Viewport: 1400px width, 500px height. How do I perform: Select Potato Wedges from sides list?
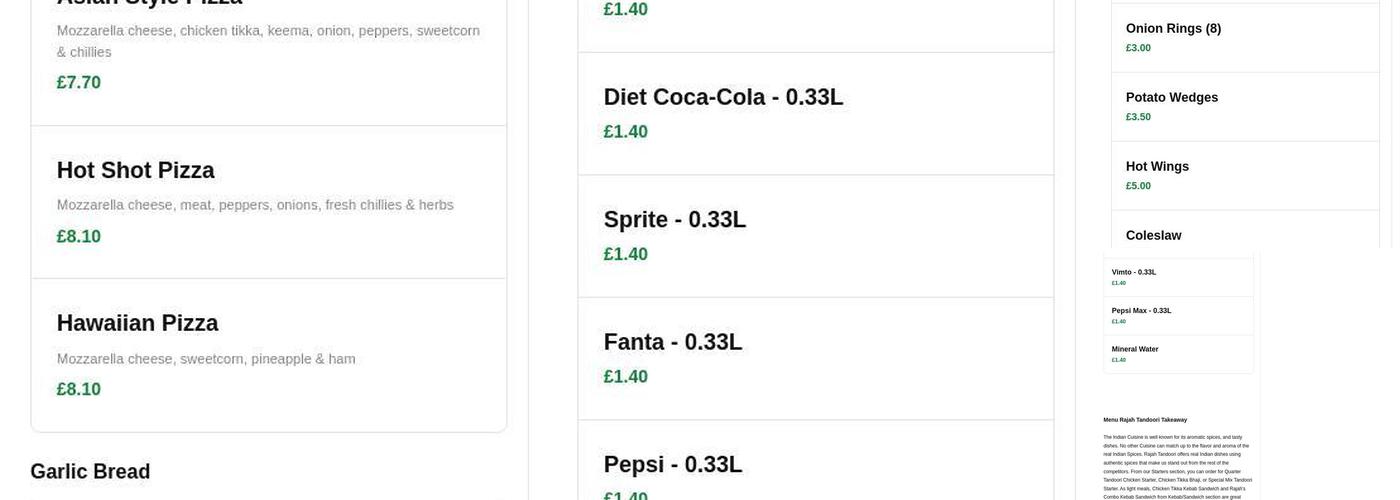point(1171,98)
